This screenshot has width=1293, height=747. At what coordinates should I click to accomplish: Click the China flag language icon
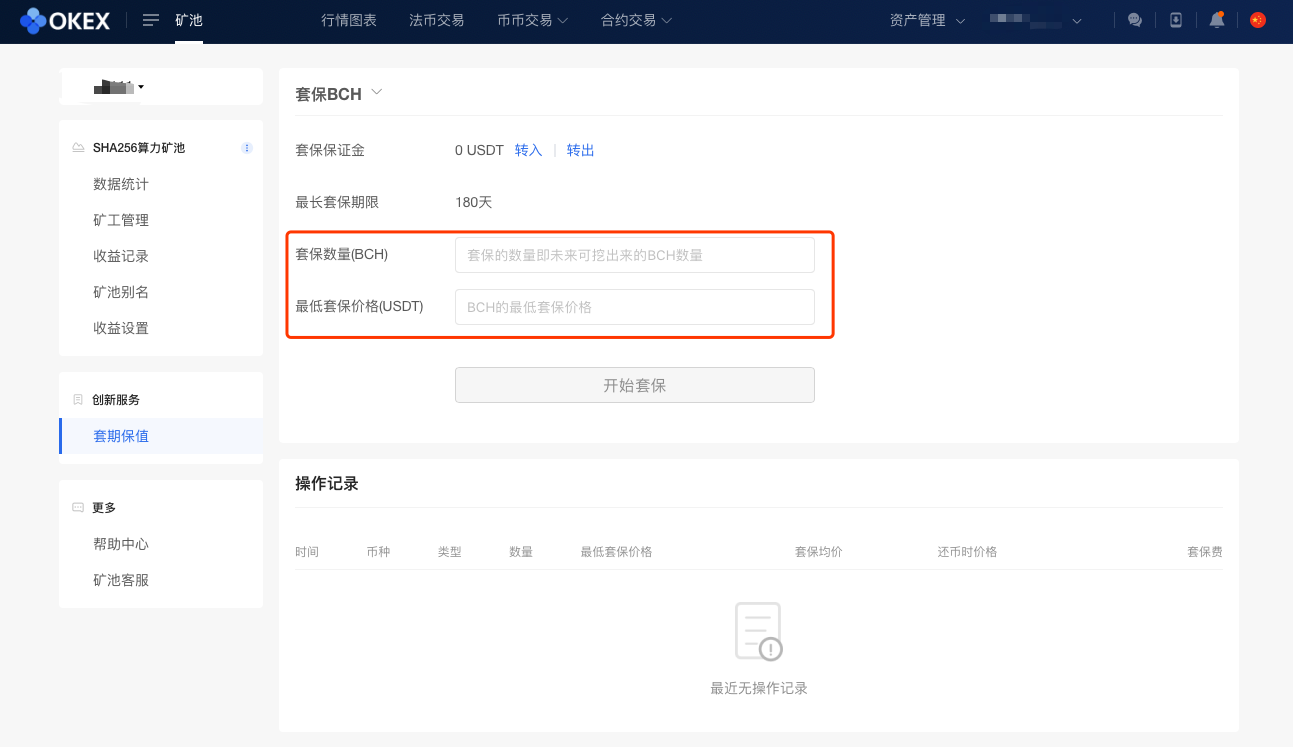[x=1258, y=20]
